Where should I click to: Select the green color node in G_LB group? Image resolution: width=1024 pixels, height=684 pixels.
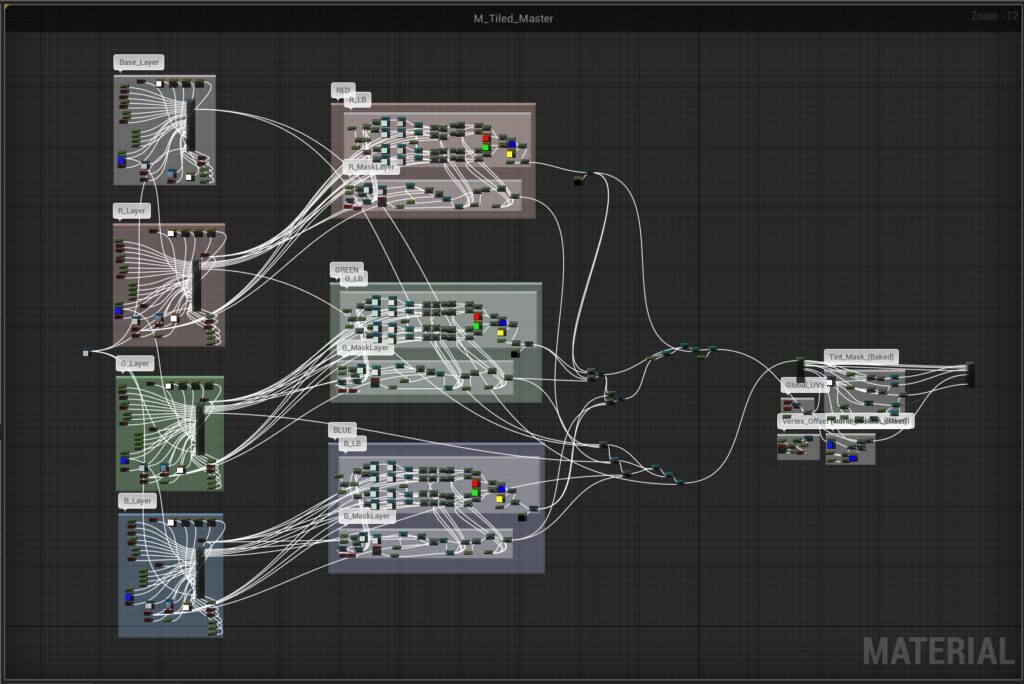[x=477, y=327]
